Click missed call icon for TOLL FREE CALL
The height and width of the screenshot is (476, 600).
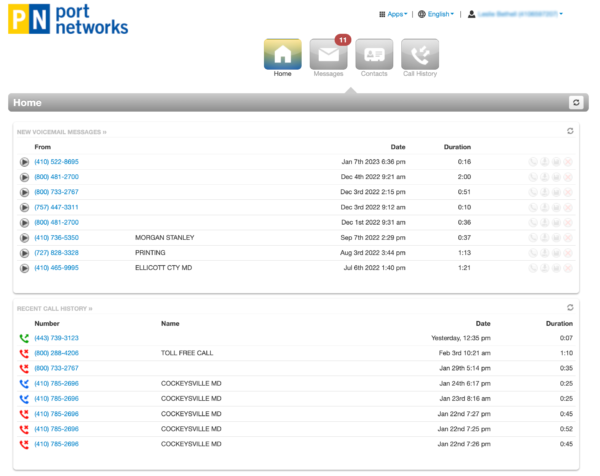click(24, 353)
